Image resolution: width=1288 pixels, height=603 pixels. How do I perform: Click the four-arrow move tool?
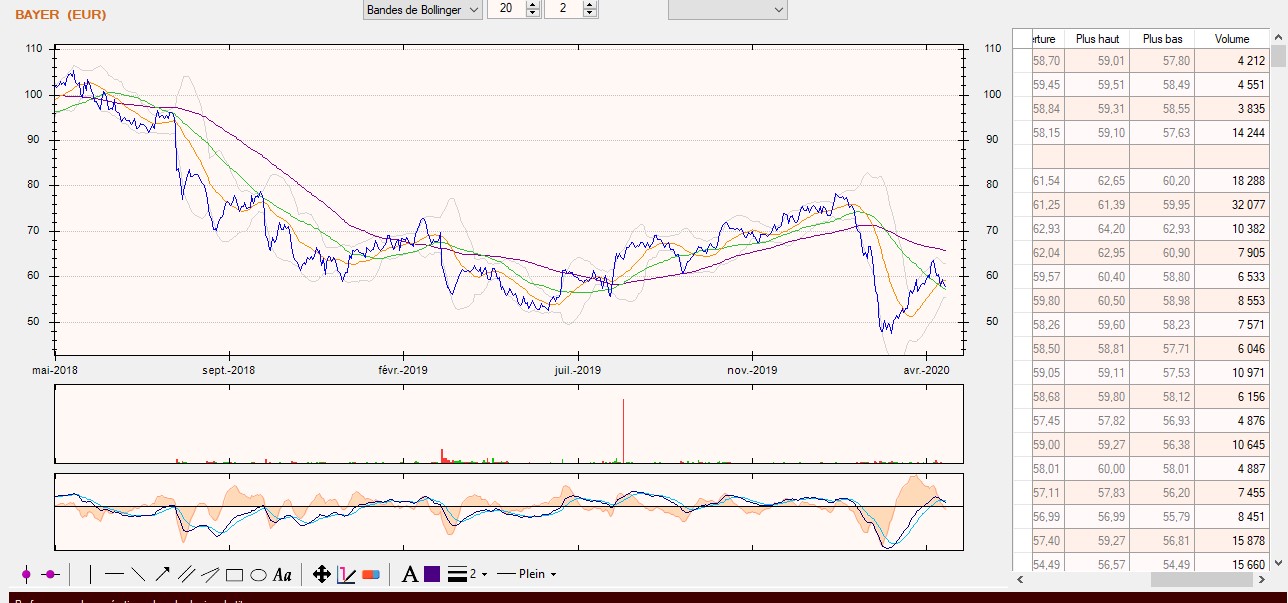[x=322, y=574]
